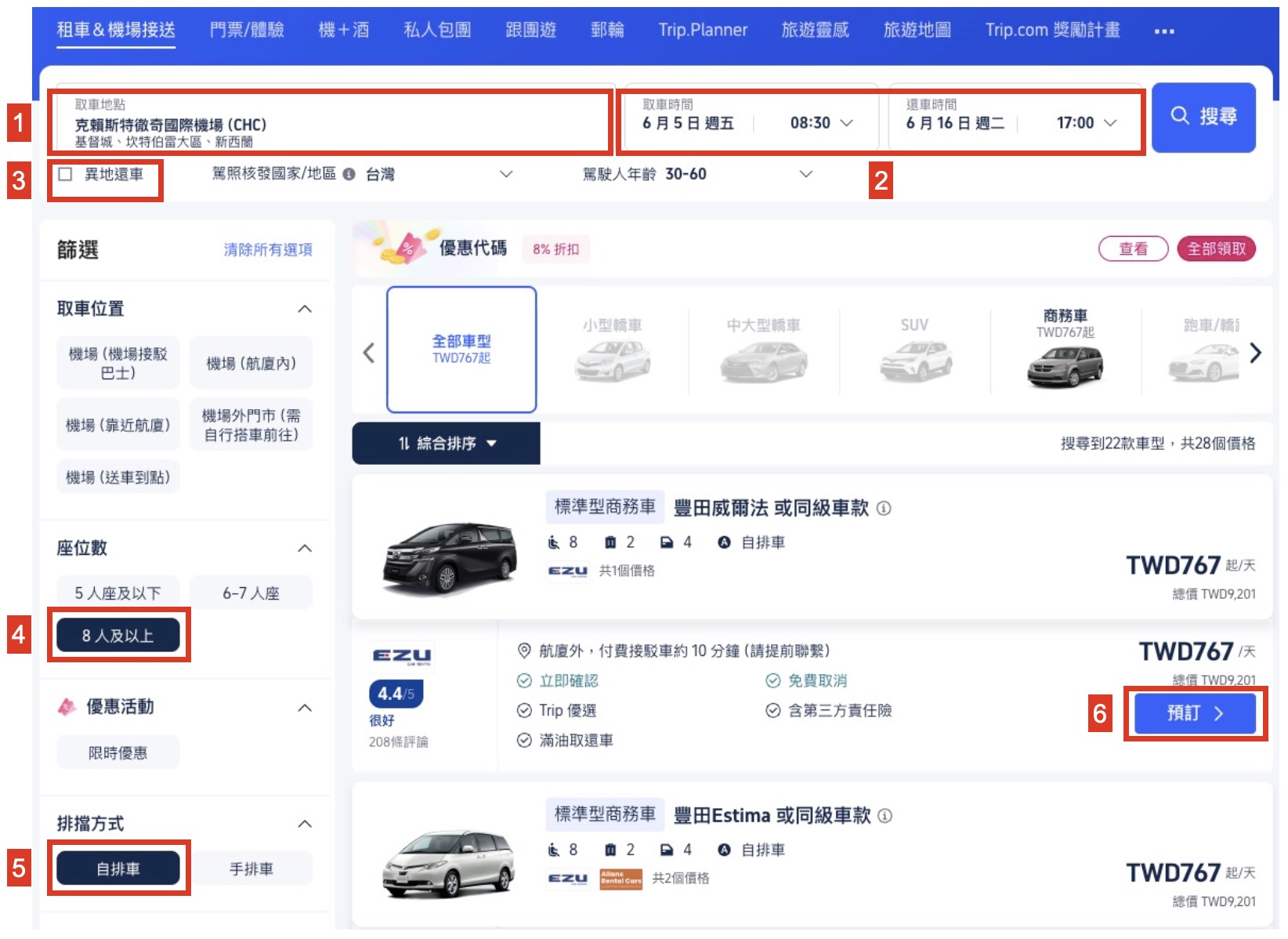1288x939 pixels.
Task: Click info icon next to 豐田威爾法 或同級車款
Action: coord(884,509)
